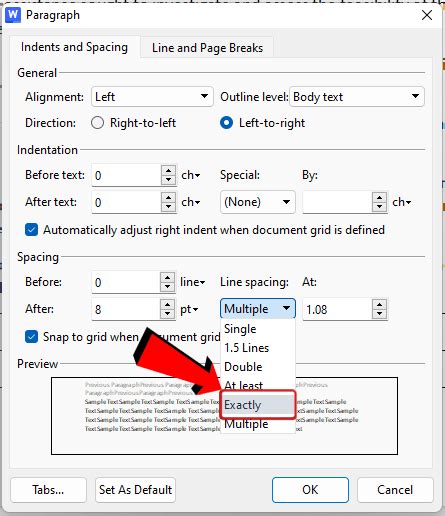
Task: Change Spacing After unit from pt
Action: coord(189,309)
